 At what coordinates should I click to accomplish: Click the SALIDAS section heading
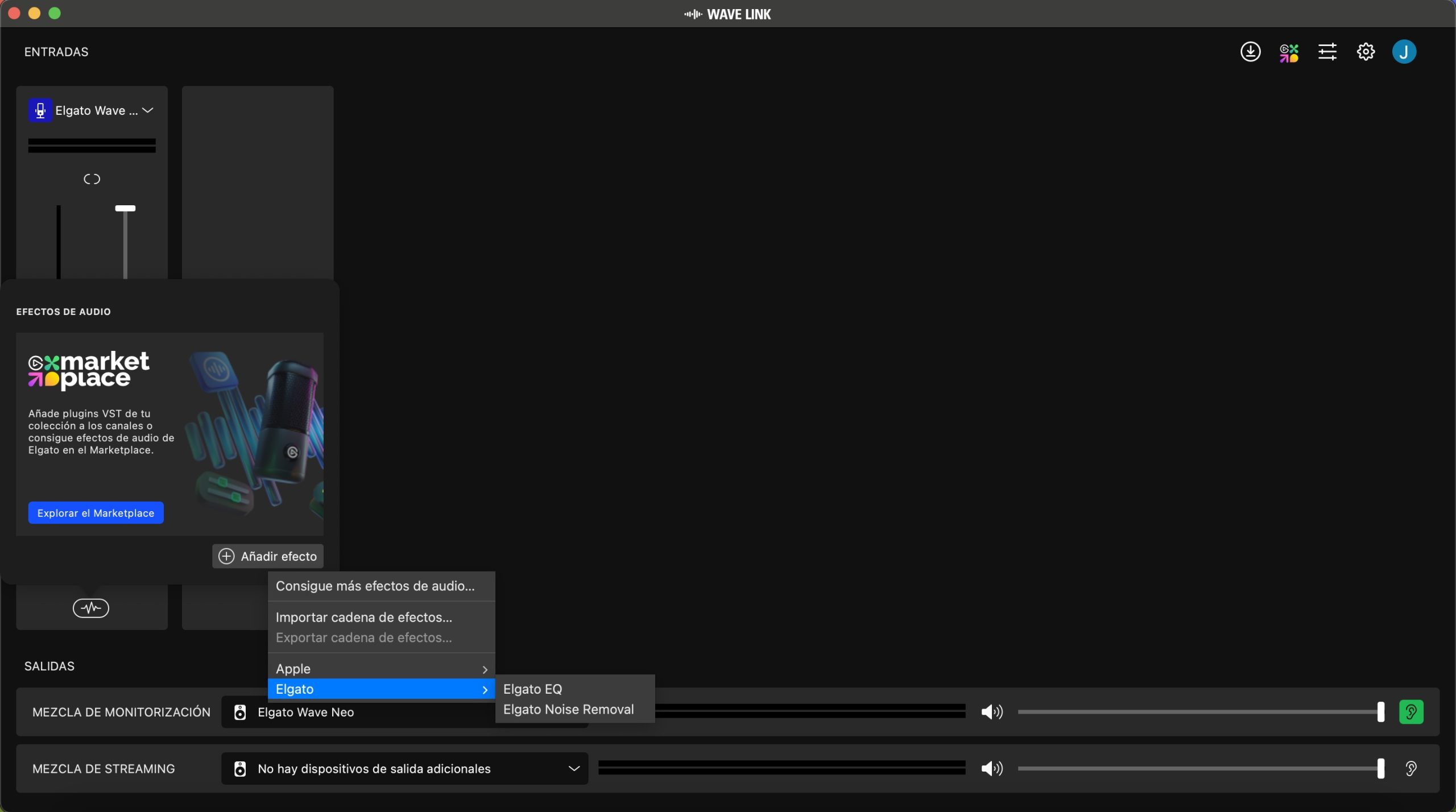49,666
